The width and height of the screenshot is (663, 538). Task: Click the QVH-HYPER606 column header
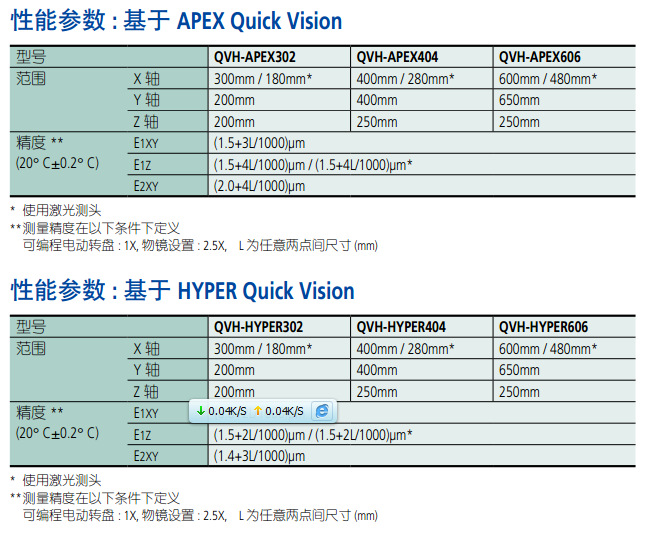click(543, 327)
